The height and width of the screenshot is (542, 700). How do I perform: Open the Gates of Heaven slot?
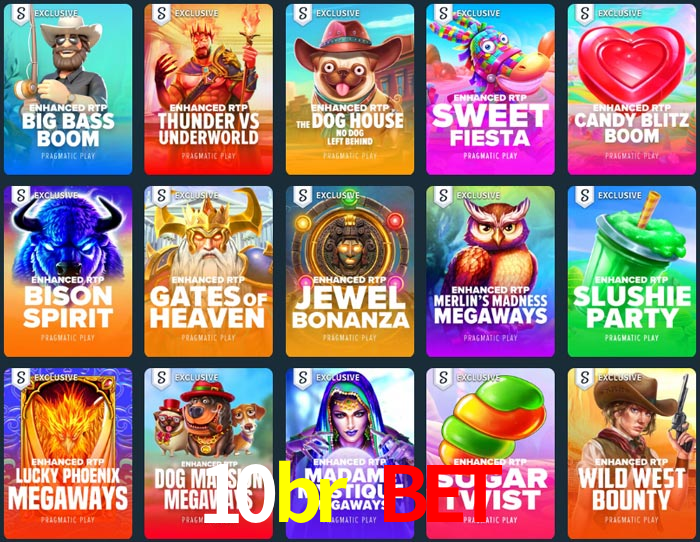click(208, 271)
